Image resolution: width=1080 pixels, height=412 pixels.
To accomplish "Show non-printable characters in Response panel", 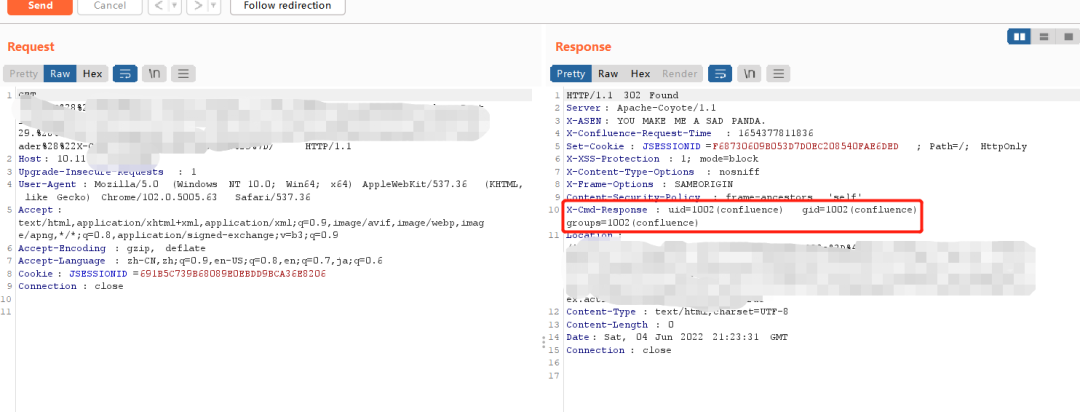I will [749, 73].
